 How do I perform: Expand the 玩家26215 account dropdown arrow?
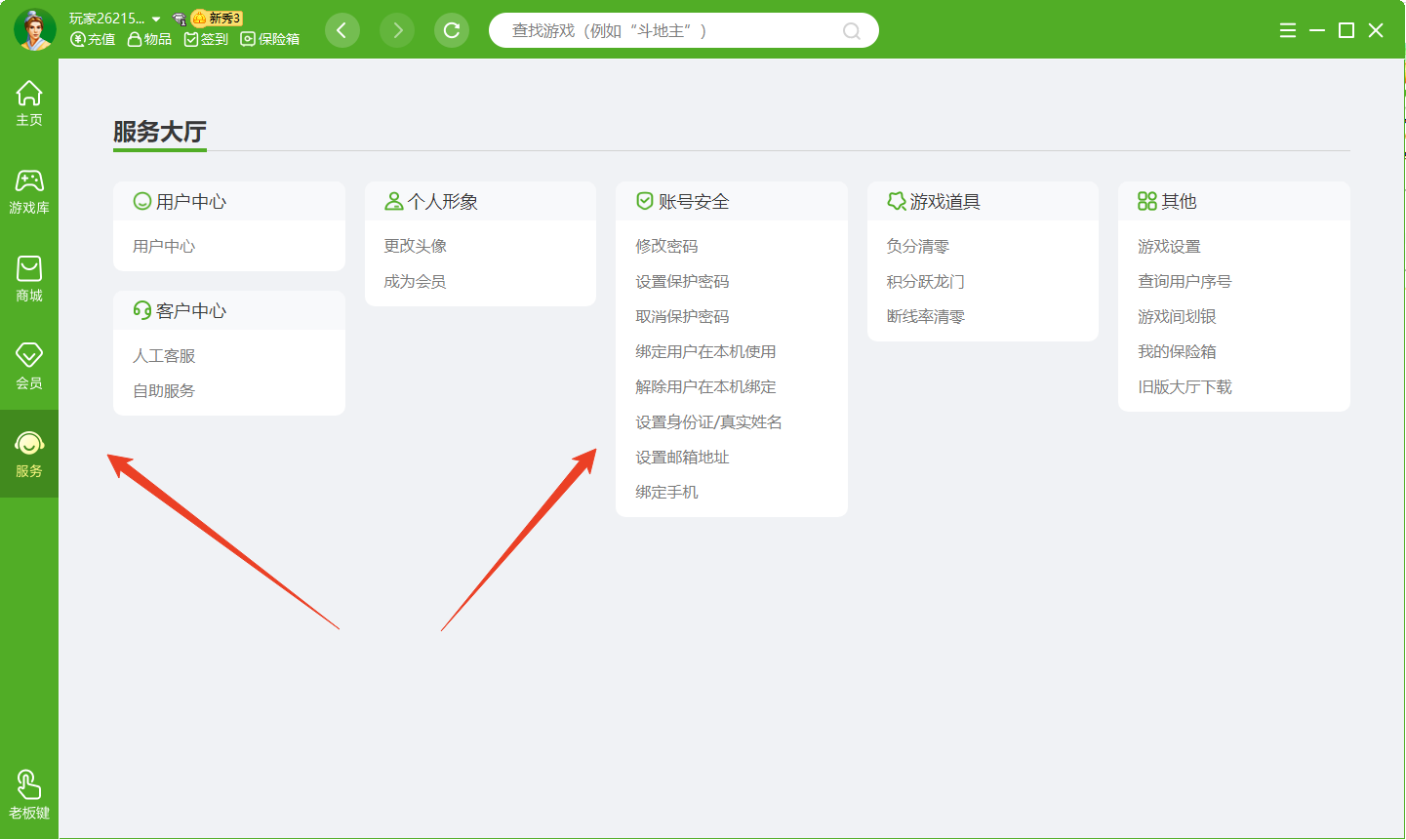(x=156, y=20)
